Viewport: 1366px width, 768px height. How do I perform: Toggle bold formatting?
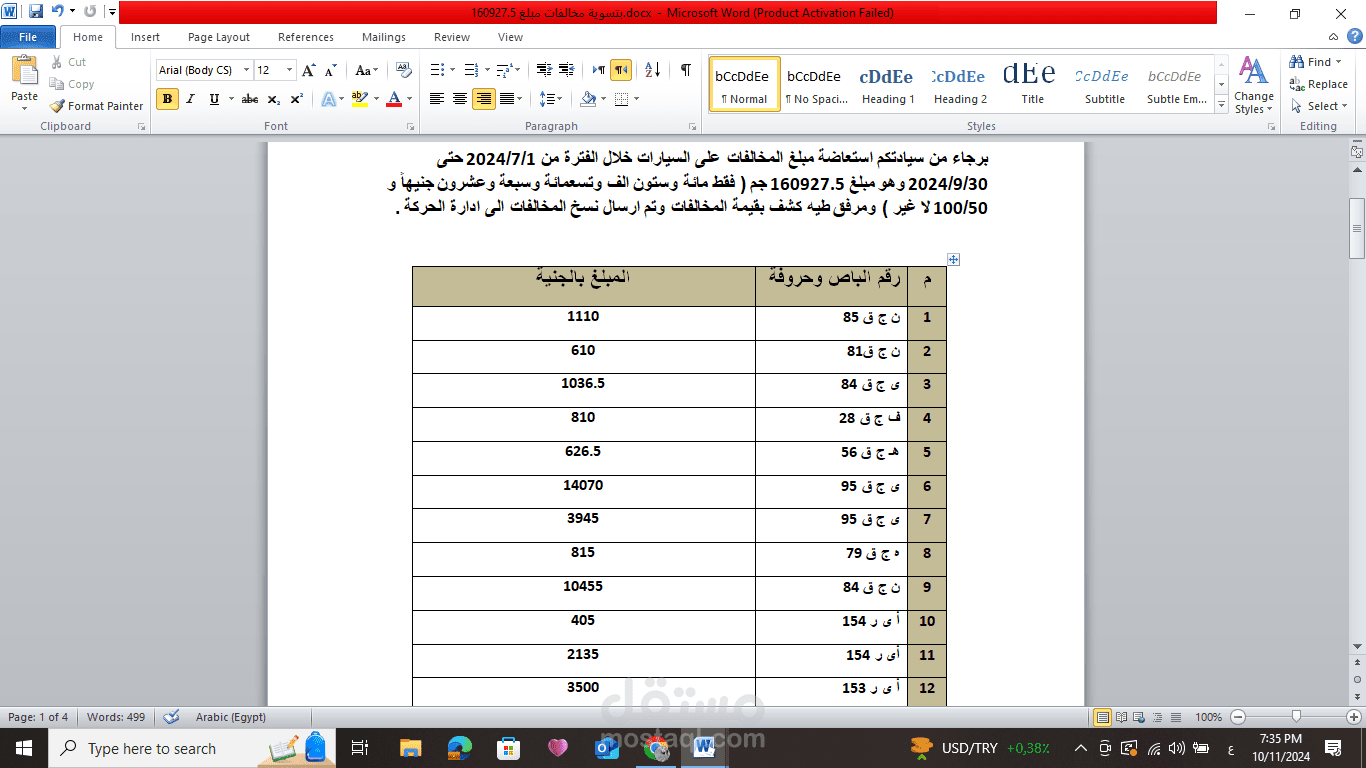tap(166, 99)
